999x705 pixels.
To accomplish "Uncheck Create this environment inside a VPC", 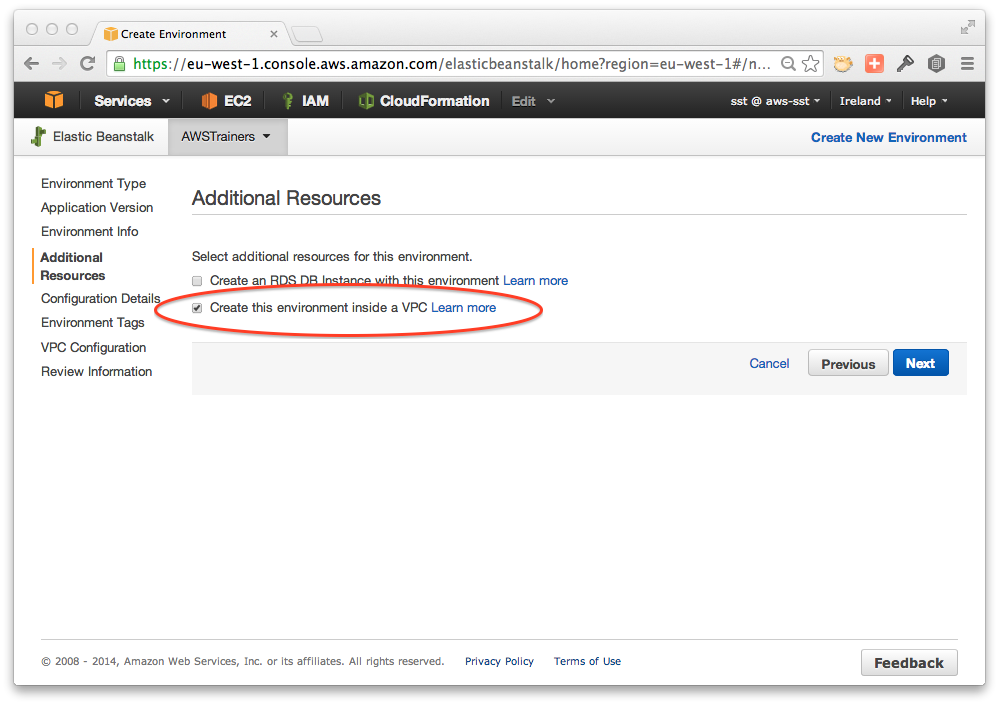I will click(x=197, y=308).
